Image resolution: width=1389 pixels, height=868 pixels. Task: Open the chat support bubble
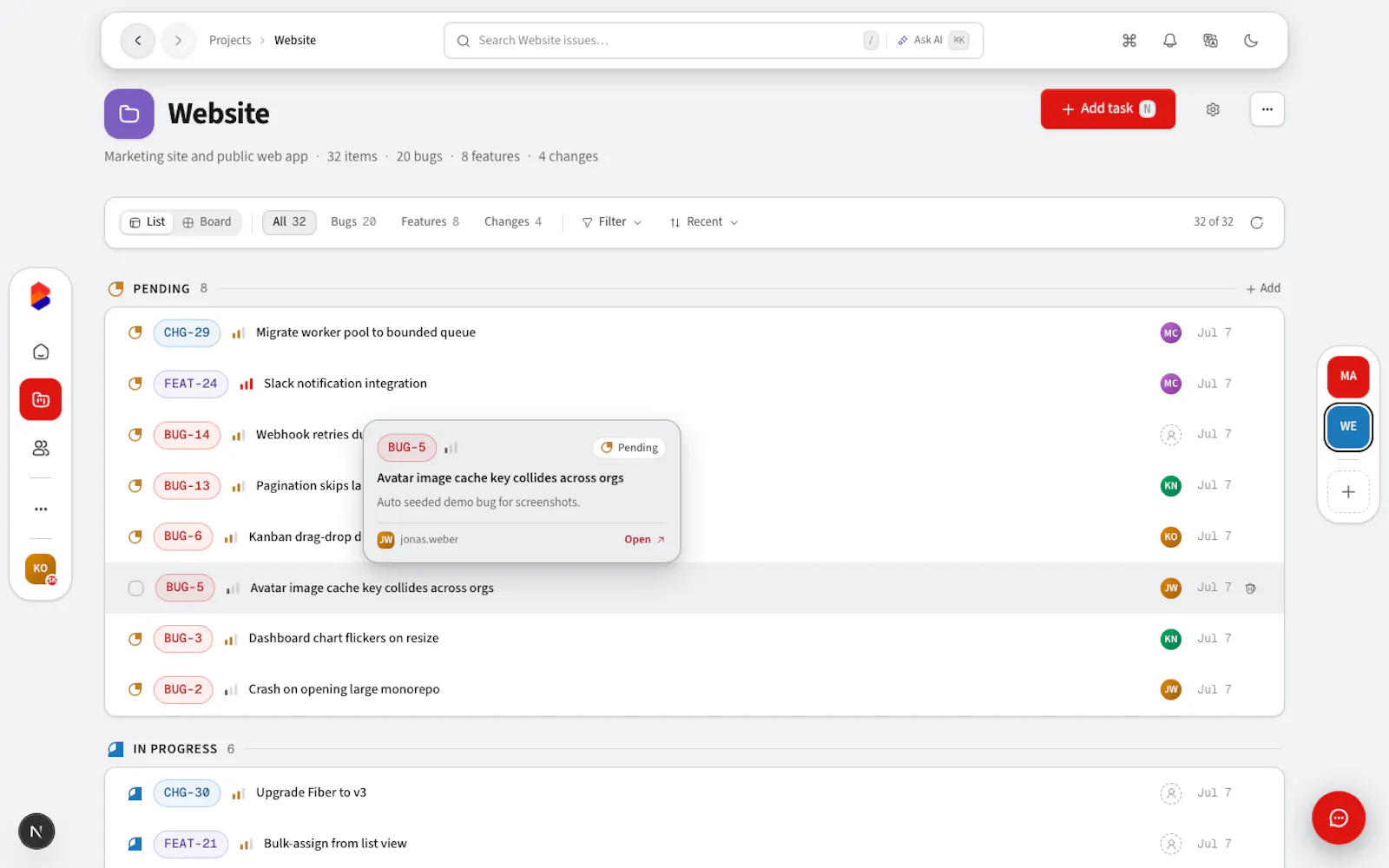pyautogui.click(x=1339, y=818)
